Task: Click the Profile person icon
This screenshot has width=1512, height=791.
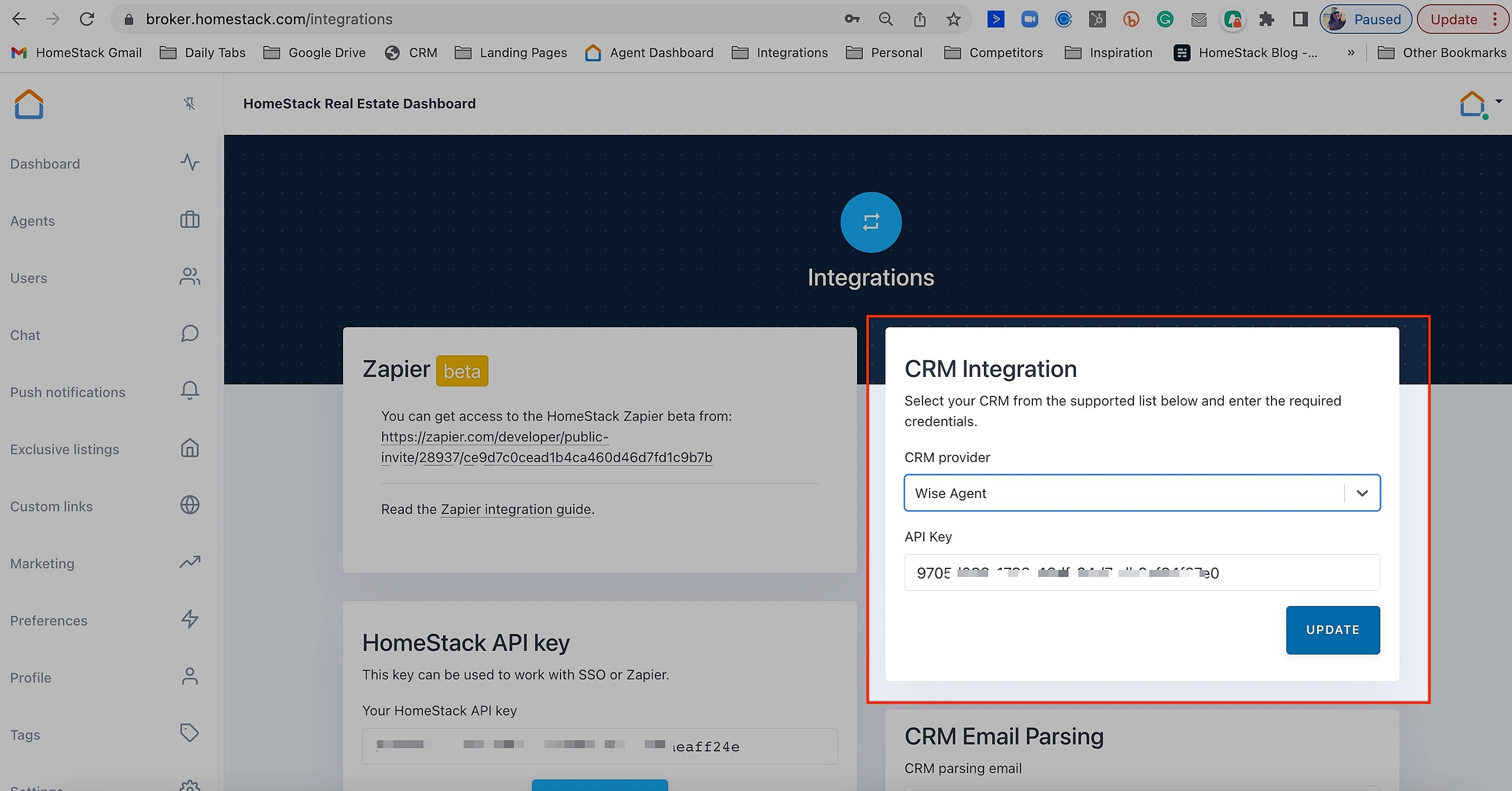Action: 190,676
